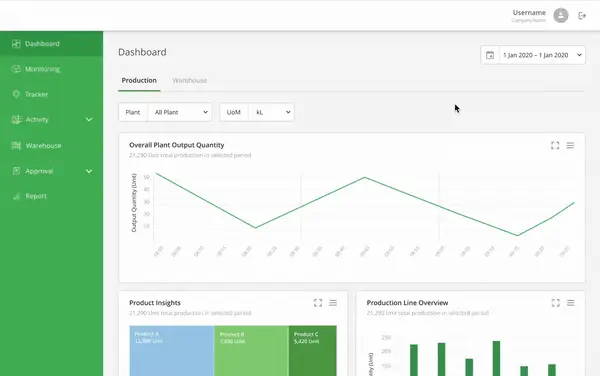The height and width of the screenshot is (376, 600).
Task: Open Dashboard in the sidebar
Action: click(x=51, y=44)
